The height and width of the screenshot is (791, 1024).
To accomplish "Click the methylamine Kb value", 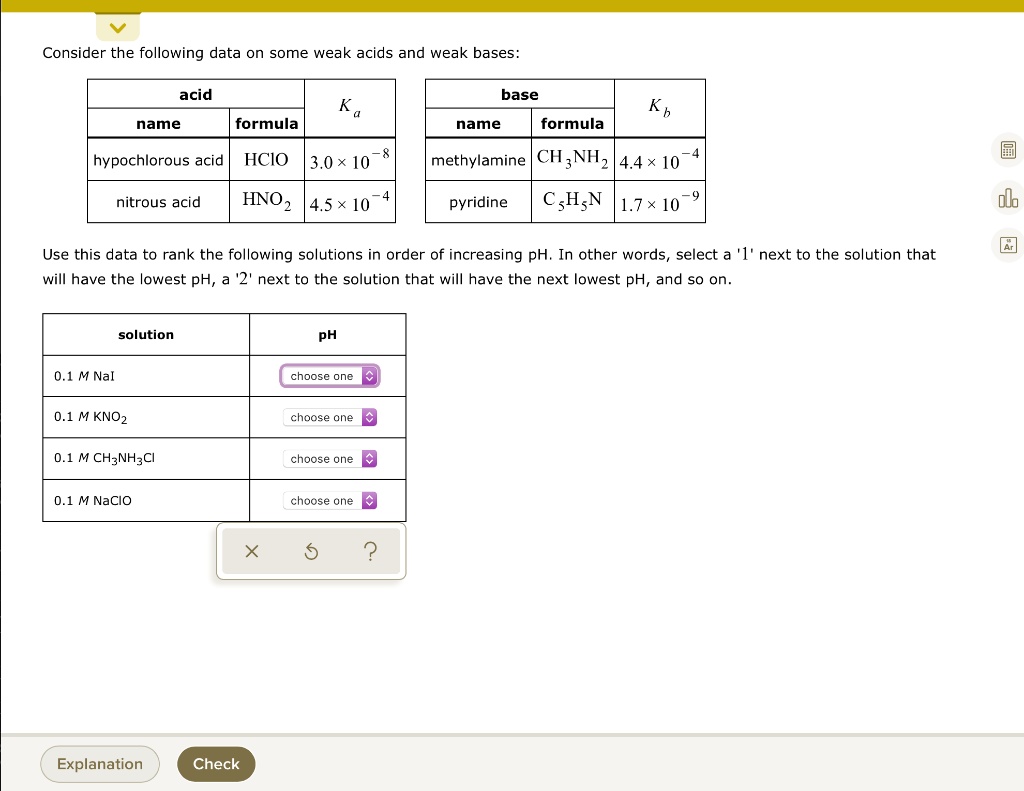I will (x=660, y=161).
